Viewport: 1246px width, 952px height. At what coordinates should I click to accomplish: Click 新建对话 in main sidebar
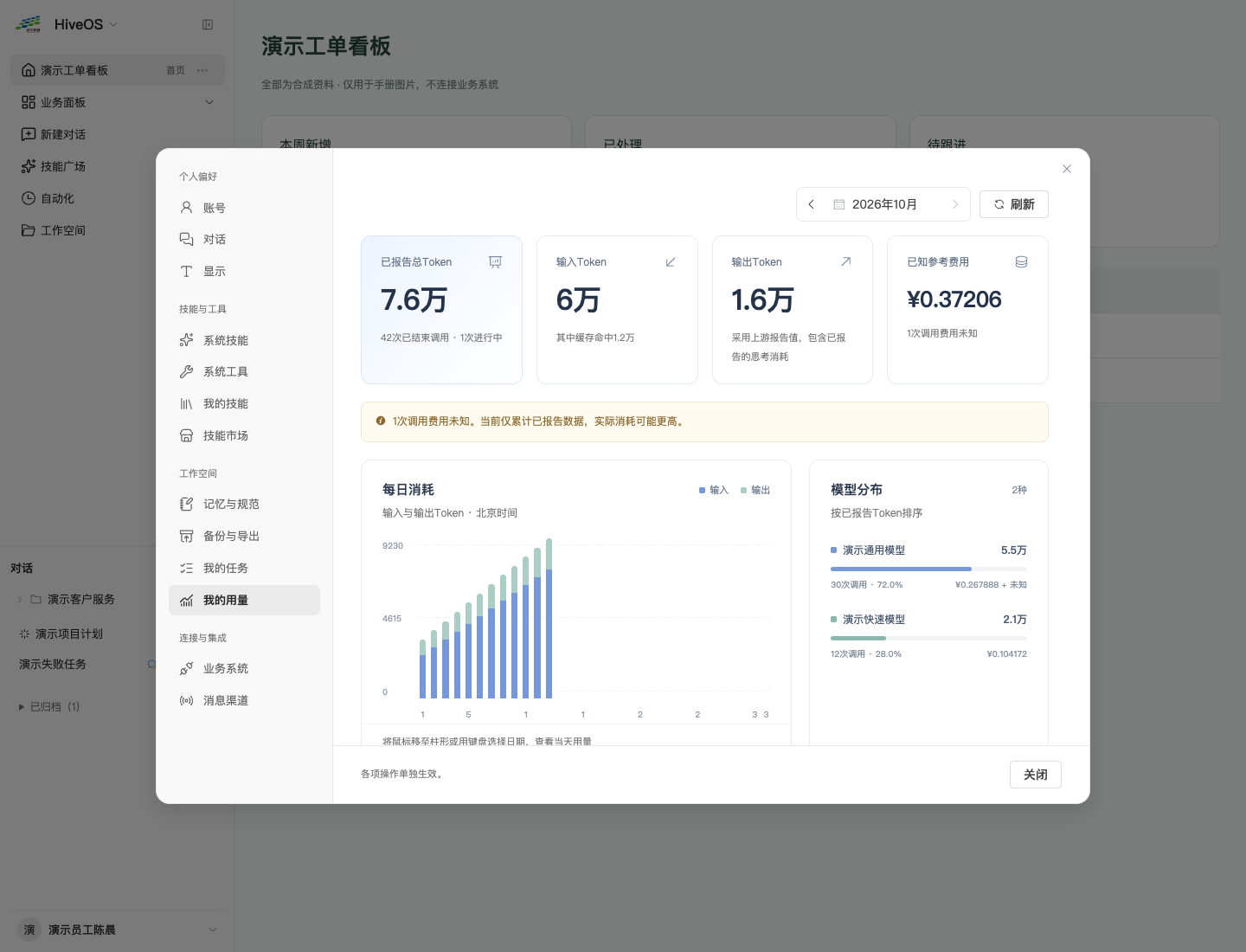tap(118, 134)
